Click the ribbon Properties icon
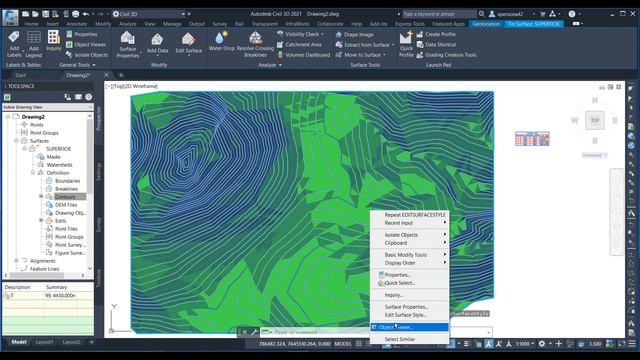 pos(69,34)
